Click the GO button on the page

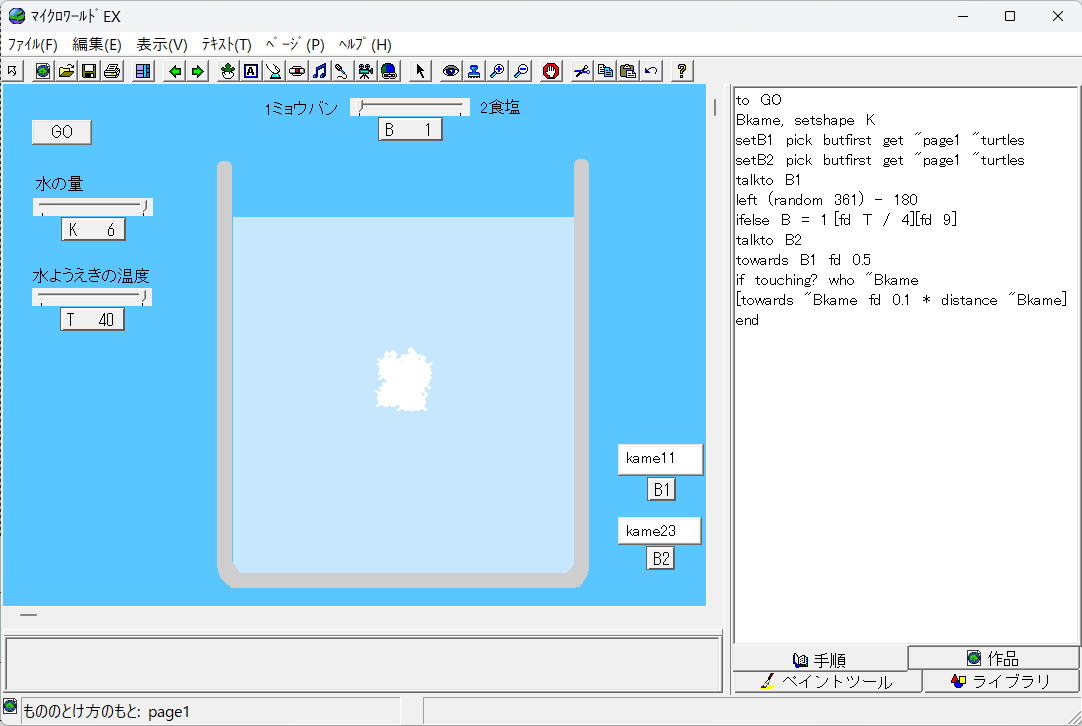61,132
